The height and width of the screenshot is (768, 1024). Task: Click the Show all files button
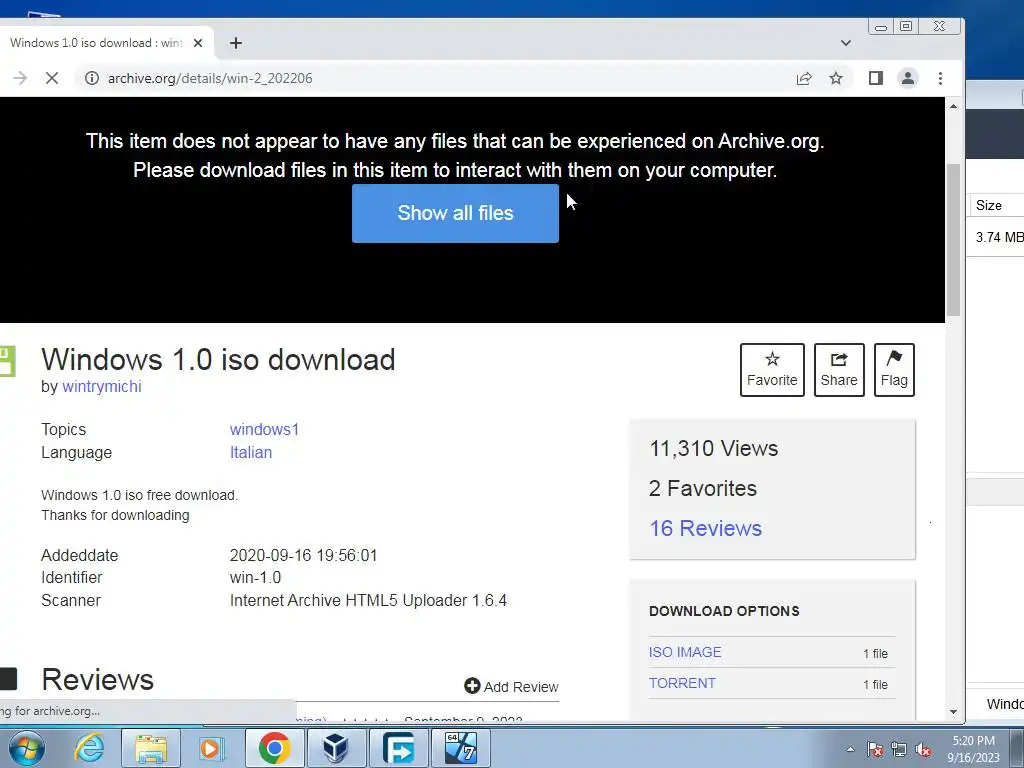pyautogui.click(x=455, y=214)
